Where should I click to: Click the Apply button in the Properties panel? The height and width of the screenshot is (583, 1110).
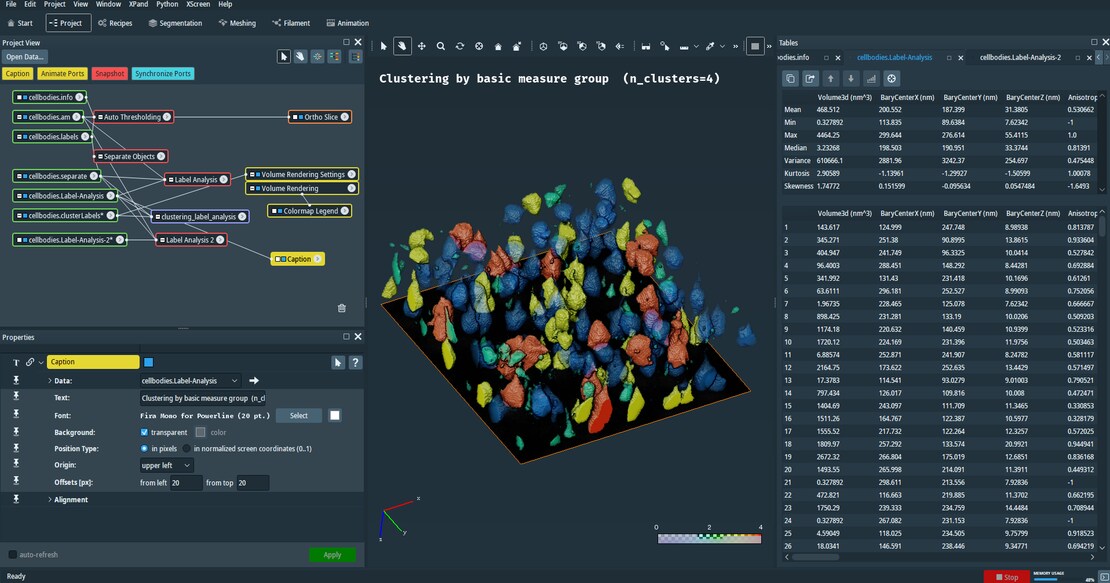[x=333, y=554]
